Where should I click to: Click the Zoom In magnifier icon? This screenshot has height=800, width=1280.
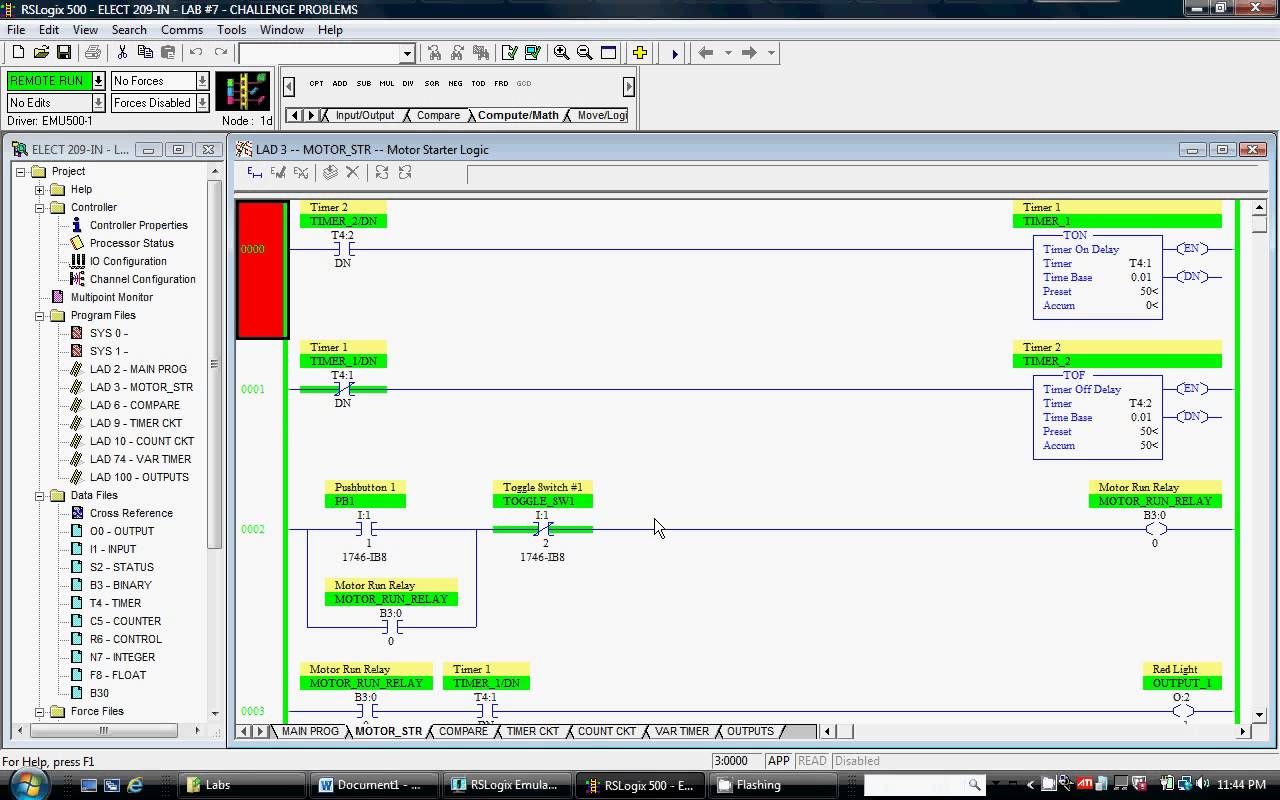tap(561, 52)
